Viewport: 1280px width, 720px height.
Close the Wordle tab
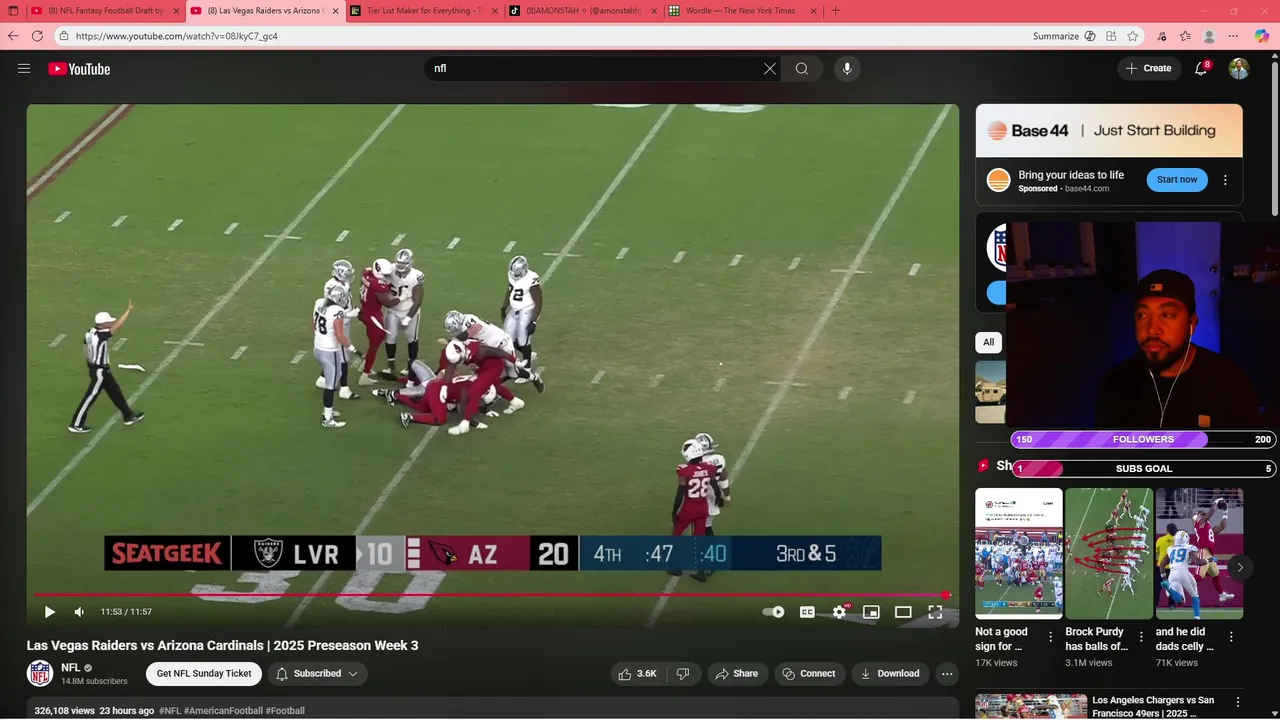(x=812, y=11)
